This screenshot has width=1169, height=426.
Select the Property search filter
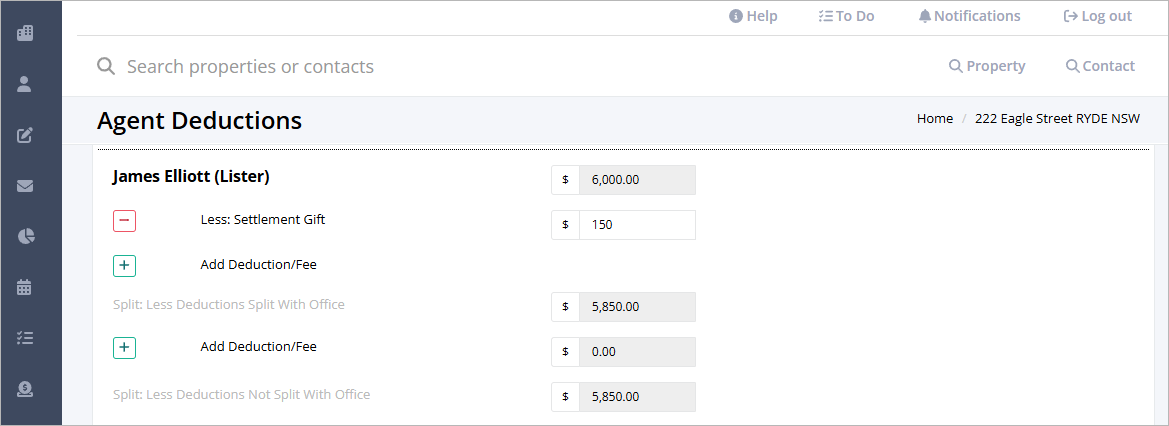coord(987,66)
